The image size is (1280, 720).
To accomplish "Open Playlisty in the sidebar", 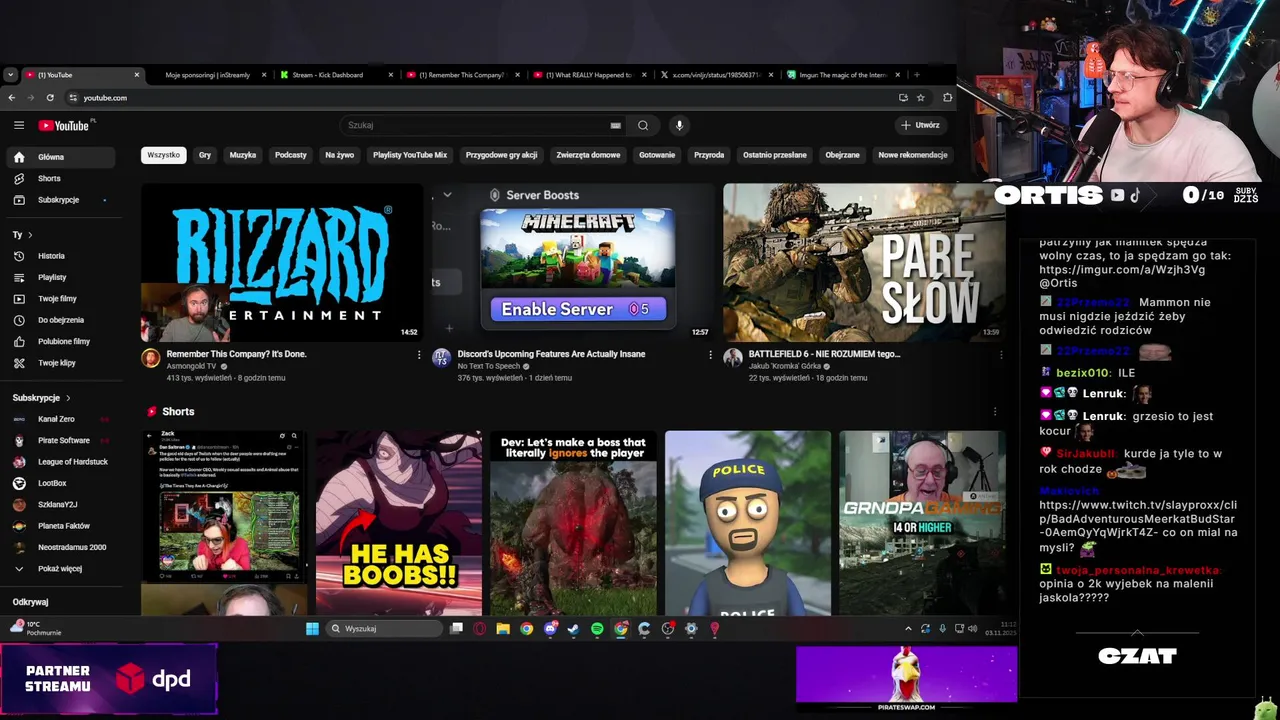I will click(62, 277).
